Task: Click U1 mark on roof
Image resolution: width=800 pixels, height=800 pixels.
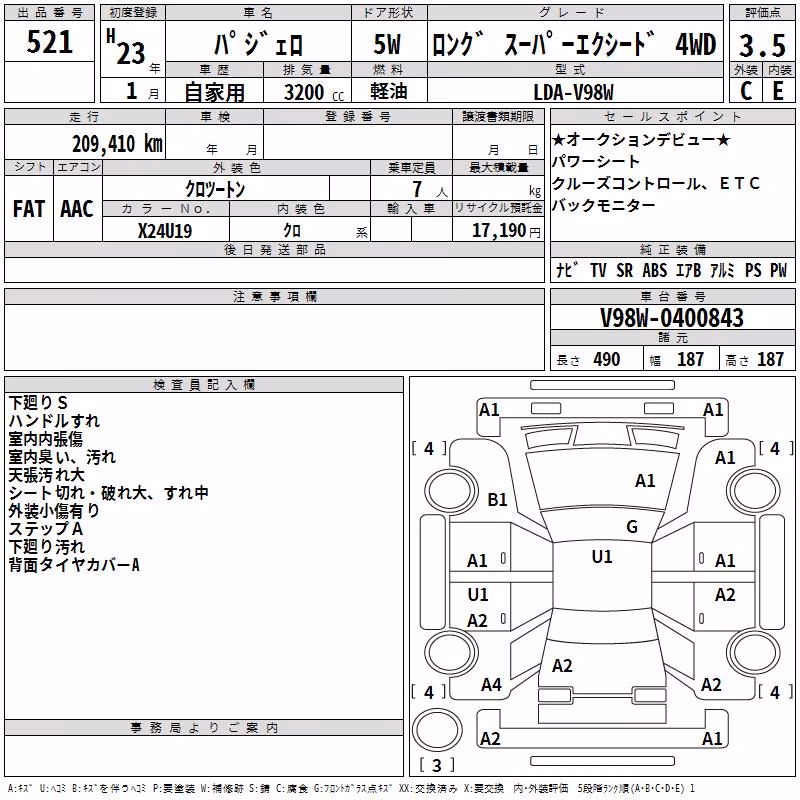Action: pos(602,557)
